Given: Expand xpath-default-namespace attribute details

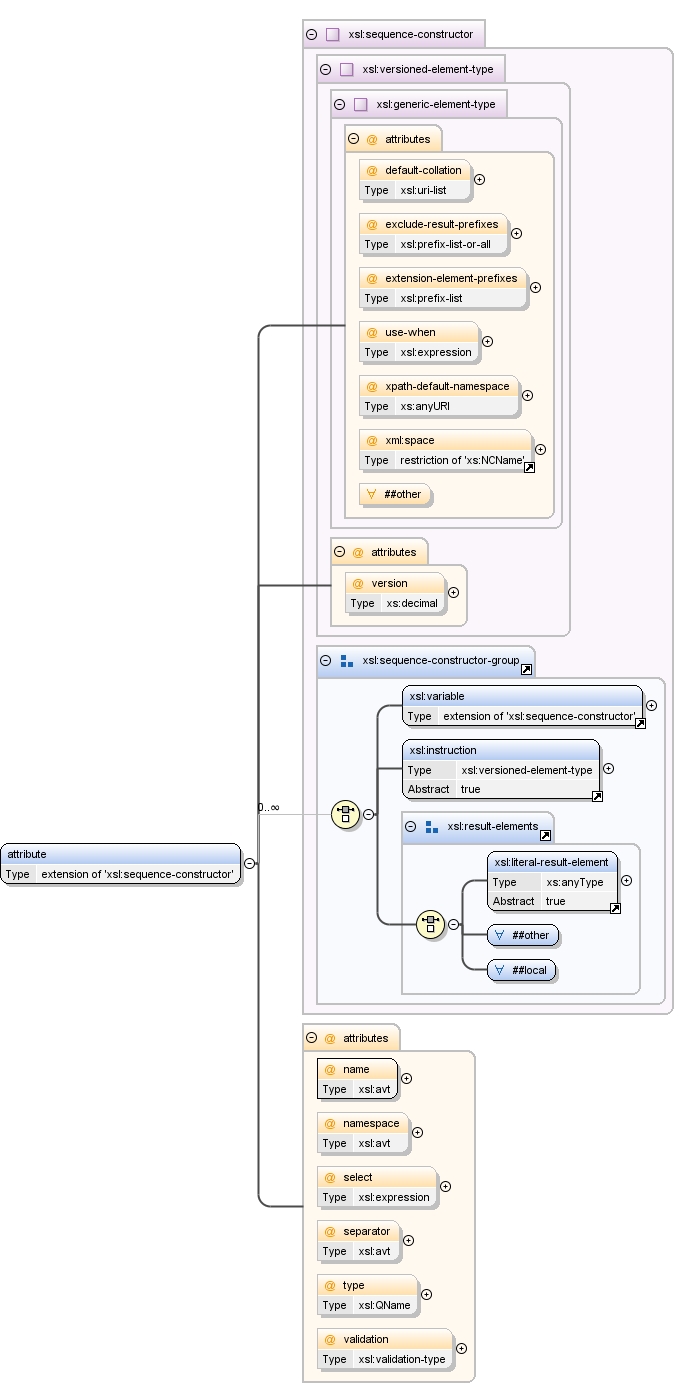Looking at the screenshot, I should tap(527, 396).
